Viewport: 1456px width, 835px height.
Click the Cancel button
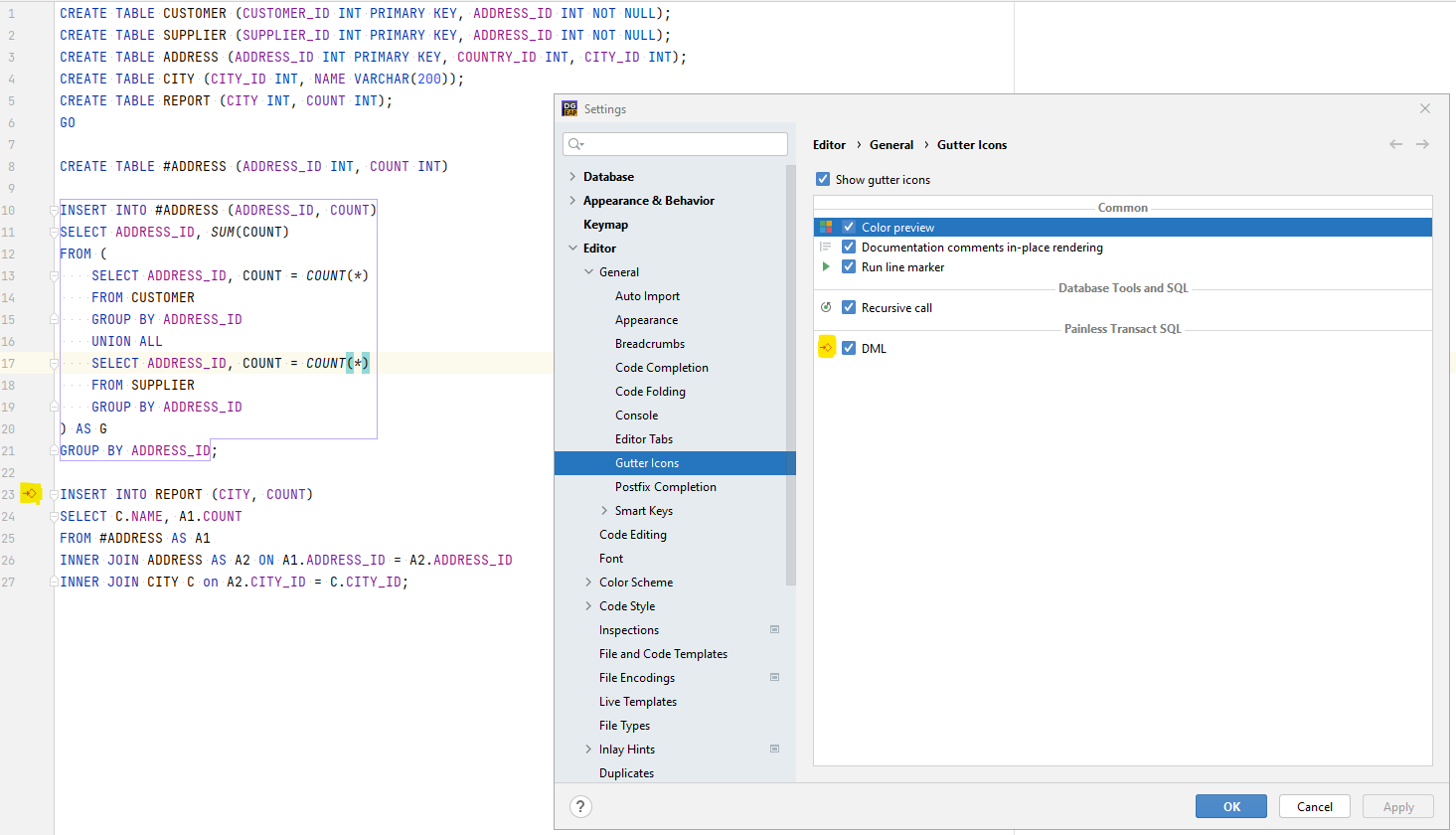pos(1315,806)
